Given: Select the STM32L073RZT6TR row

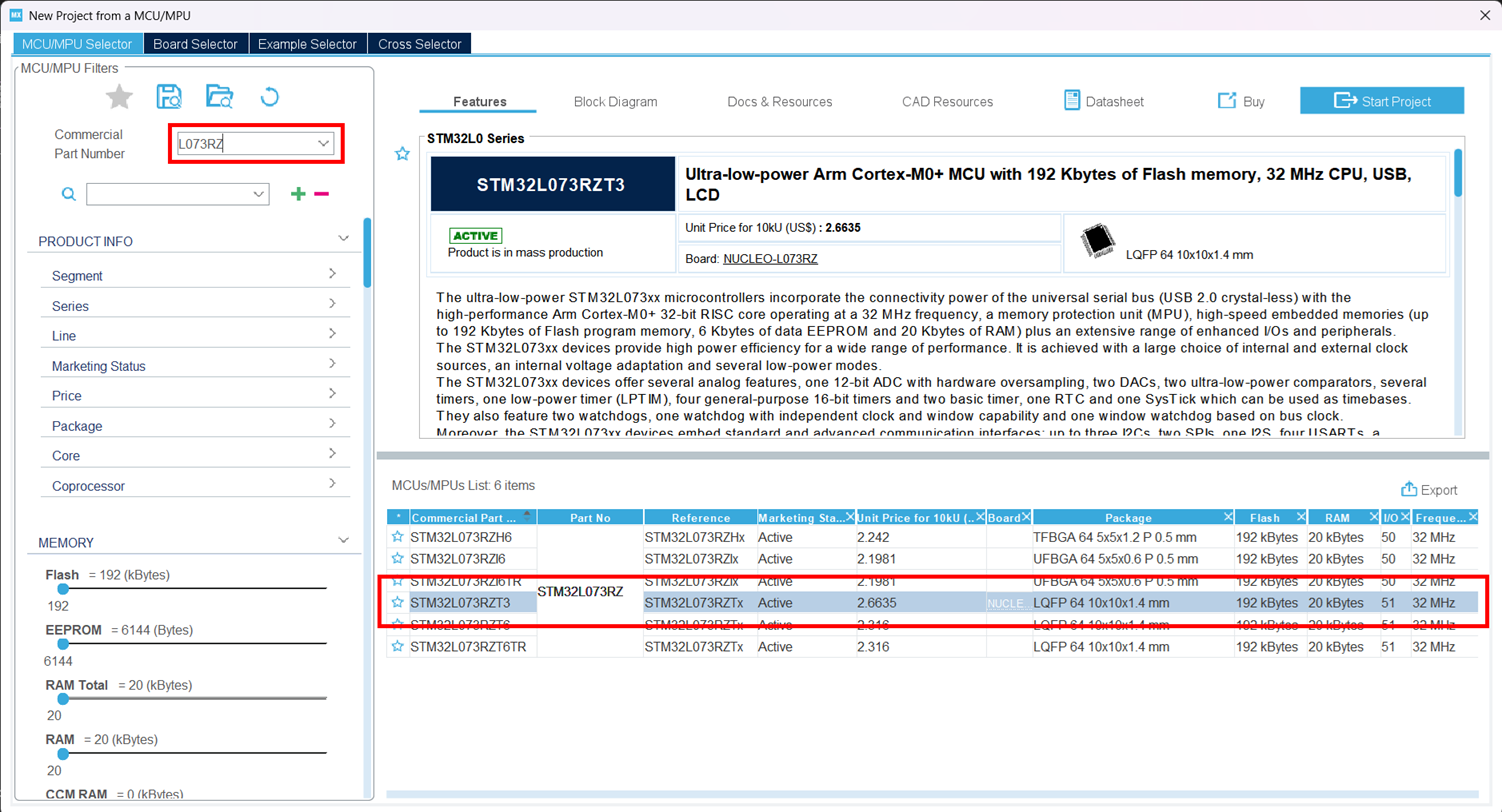Looking at the screenshot, I should coord(932,647).
